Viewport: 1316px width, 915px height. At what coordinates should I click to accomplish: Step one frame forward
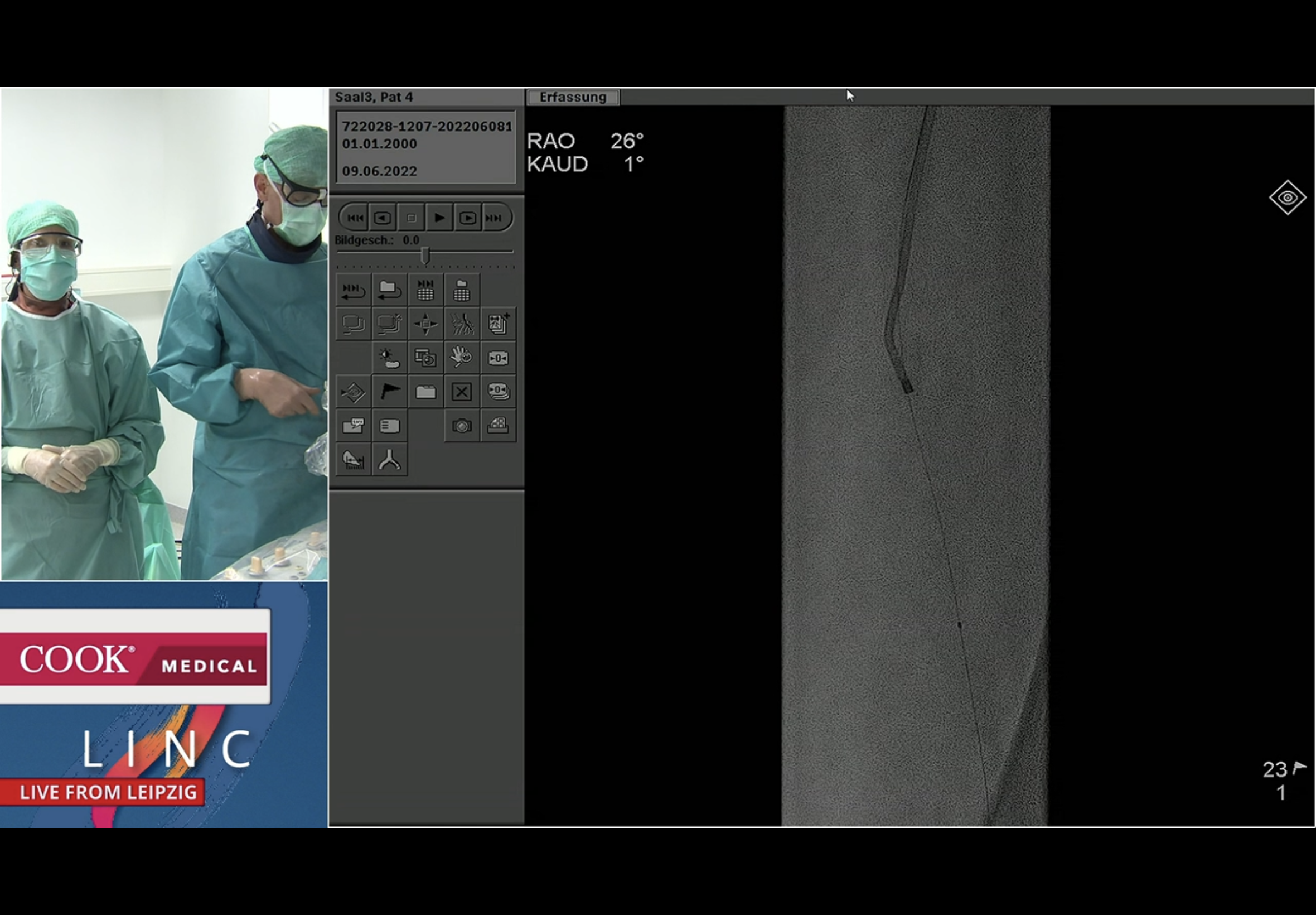pyautogui.click(x=467, y=218)
